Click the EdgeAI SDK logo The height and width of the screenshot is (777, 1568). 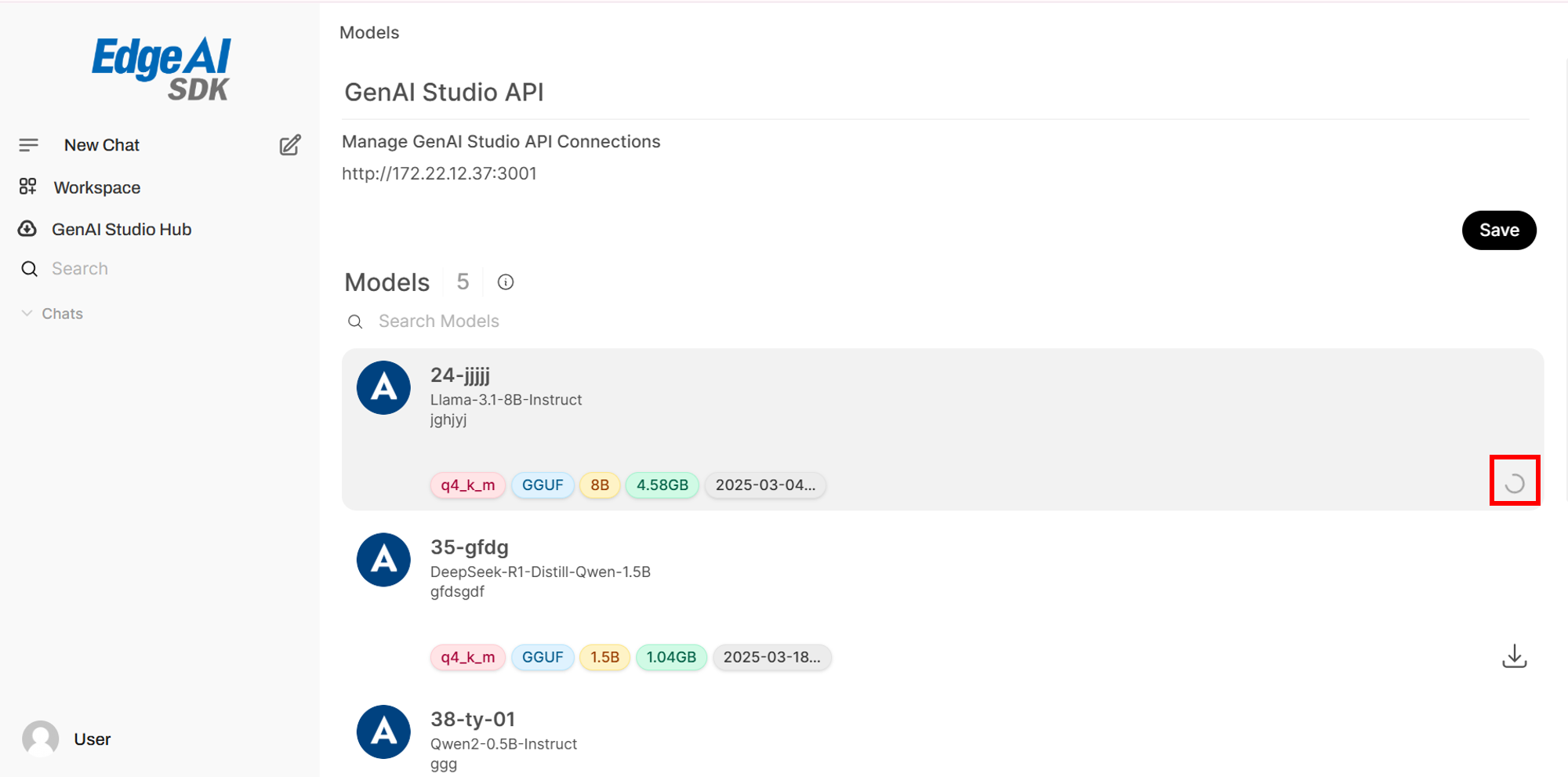click(x=161, y=69)
